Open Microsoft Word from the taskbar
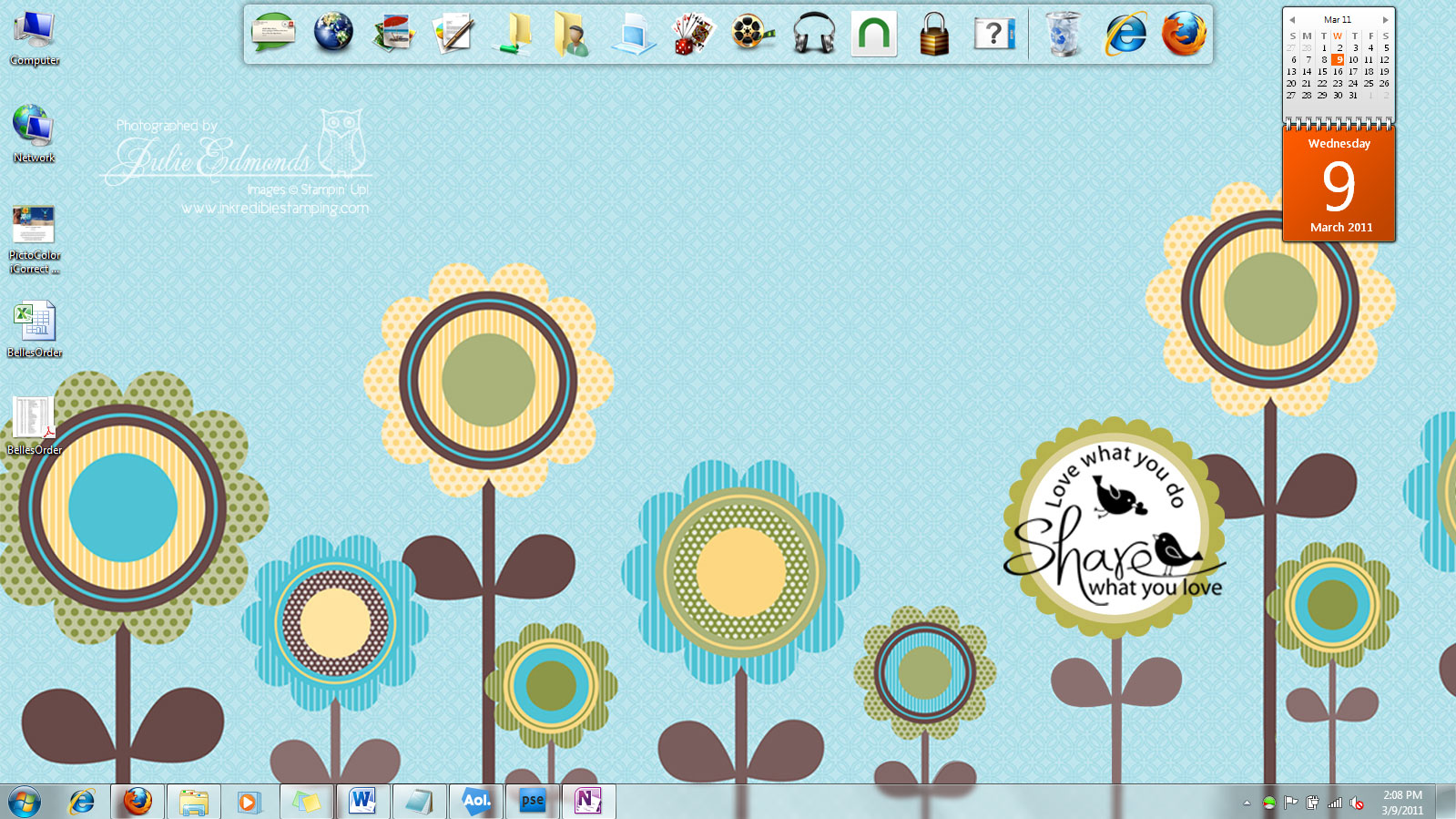Image resolution: width=1456 pixels, height=819 pixels. [362, 802]
